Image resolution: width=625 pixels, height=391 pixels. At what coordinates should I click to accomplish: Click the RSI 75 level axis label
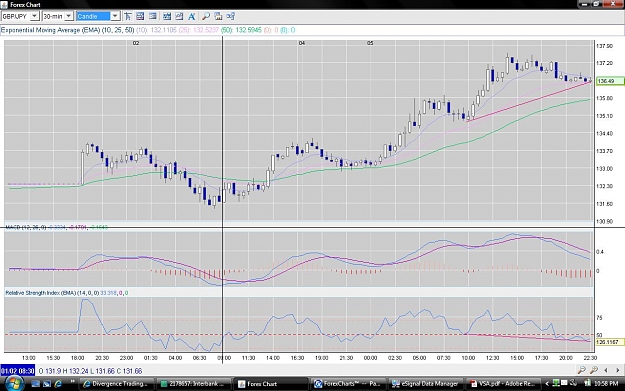[599, 318]
